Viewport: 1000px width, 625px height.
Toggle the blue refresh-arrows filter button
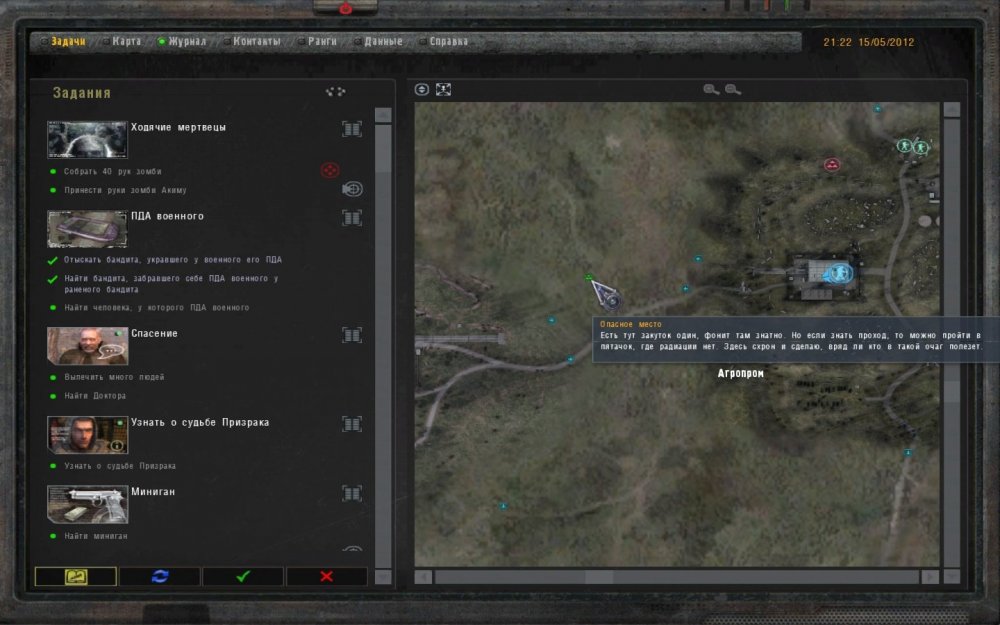(x=159, y=577)
